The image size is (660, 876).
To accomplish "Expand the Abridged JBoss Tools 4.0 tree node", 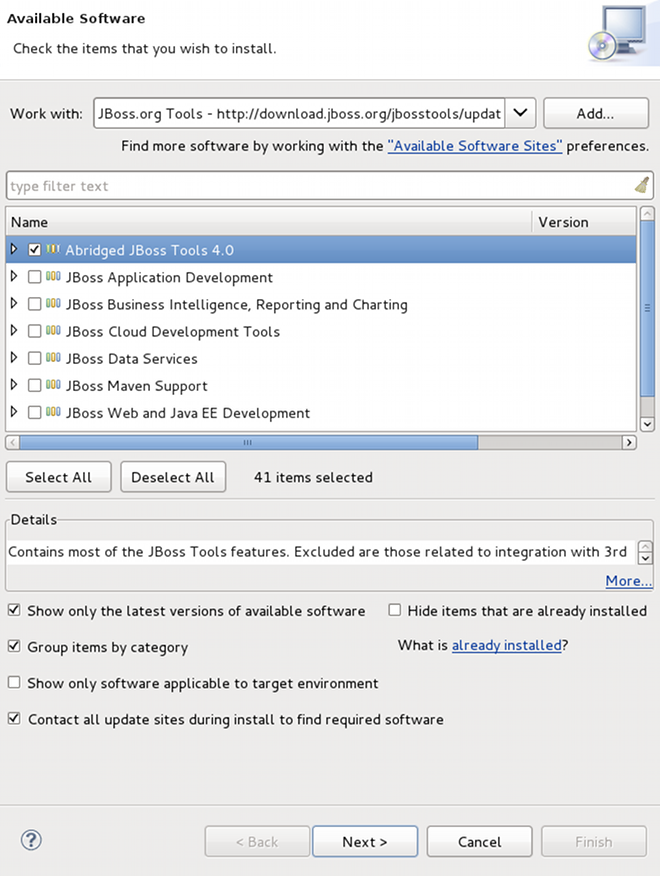I will click(x=14, y=249).
